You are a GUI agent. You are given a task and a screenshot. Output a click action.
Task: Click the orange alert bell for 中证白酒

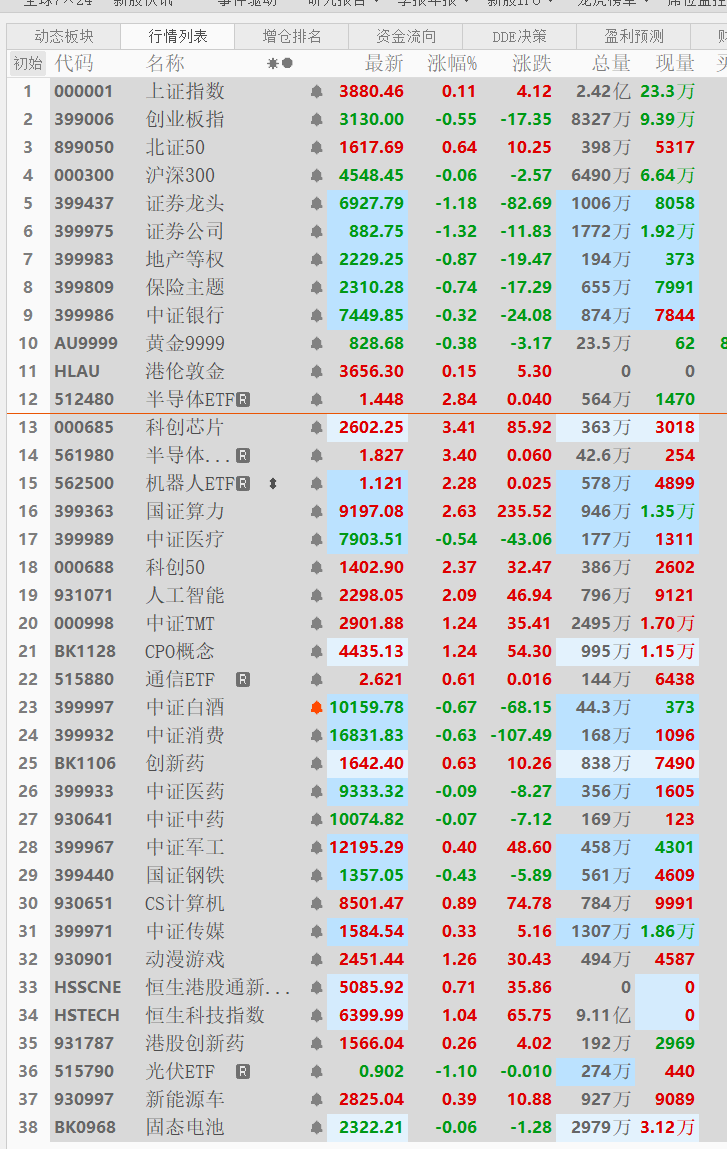coord(317,708)
